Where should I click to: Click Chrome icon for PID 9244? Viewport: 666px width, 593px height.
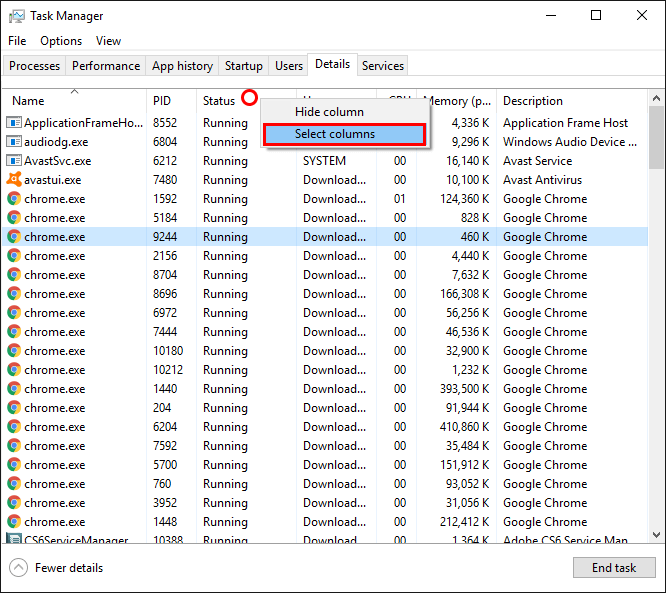coord(14,237)
